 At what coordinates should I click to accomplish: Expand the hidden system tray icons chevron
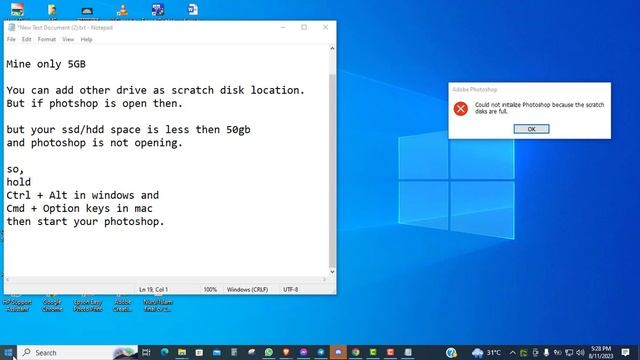(513, 352)
